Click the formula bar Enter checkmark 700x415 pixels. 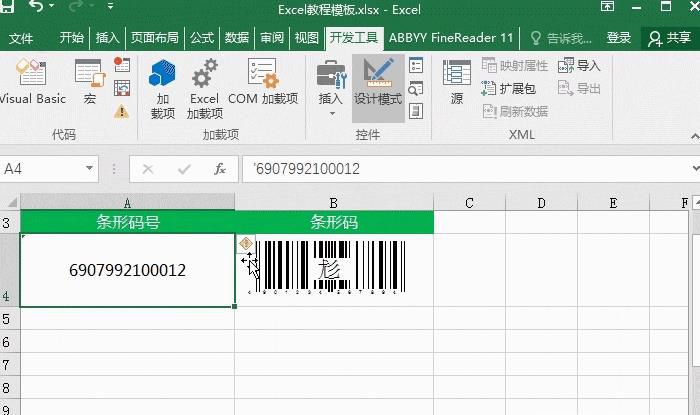point(184,169)
